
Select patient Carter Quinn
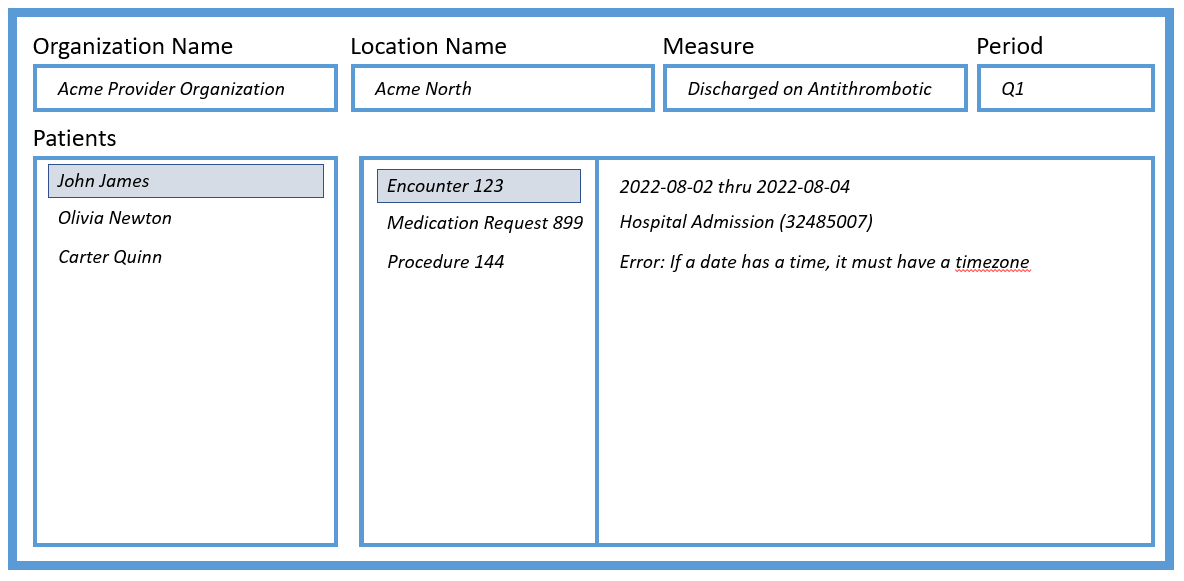pos(110,257)
